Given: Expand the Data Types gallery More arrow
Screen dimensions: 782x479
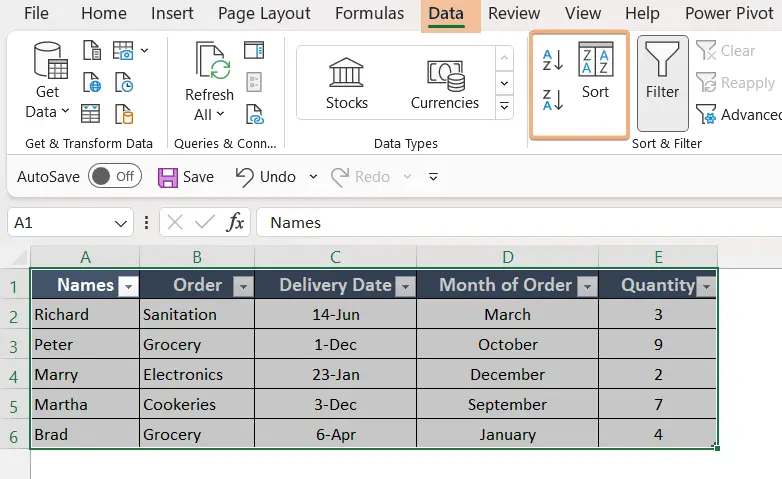Looking at the screenshot, I should click(x=504, y=106).
